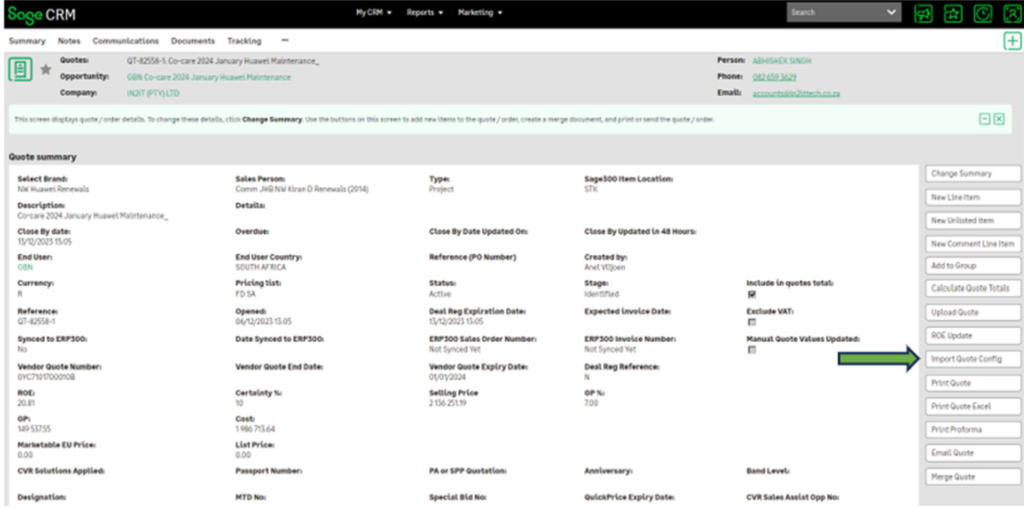The width and height of the screenshot is (1024, 508).
Task: Expand the My CRM menu
Action: (x=373, y=13)
